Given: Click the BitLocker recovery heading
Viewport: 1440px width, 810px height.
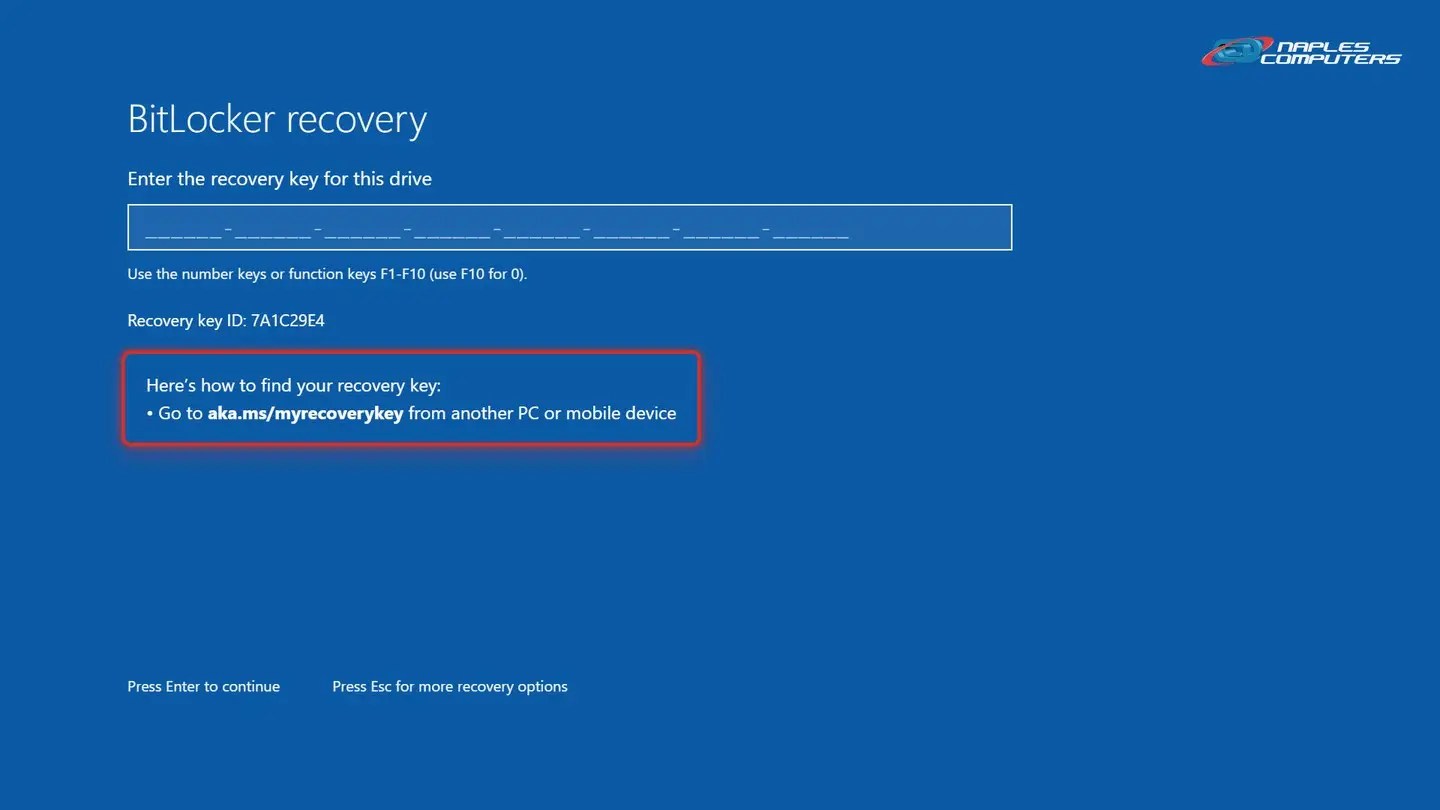Looking at the screenshot, I should click(277, 119).
